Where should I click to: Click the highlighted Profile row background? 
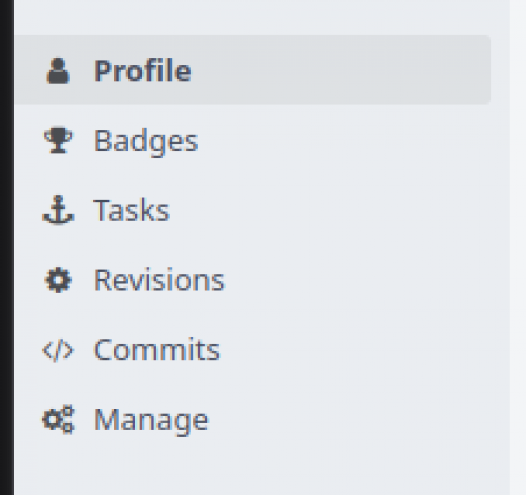[x=335, y=70]
